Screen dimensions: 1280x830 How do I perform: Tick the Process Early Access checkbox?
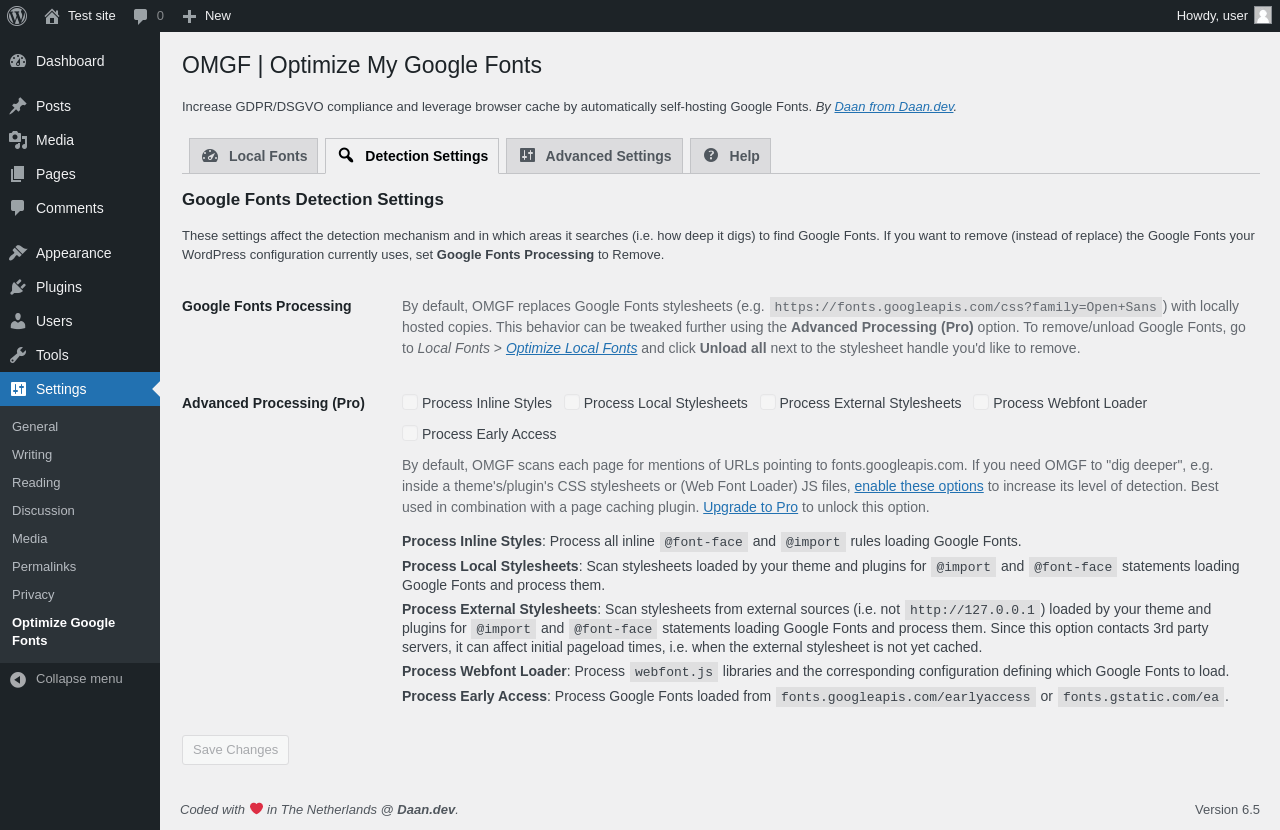point(410,433)
